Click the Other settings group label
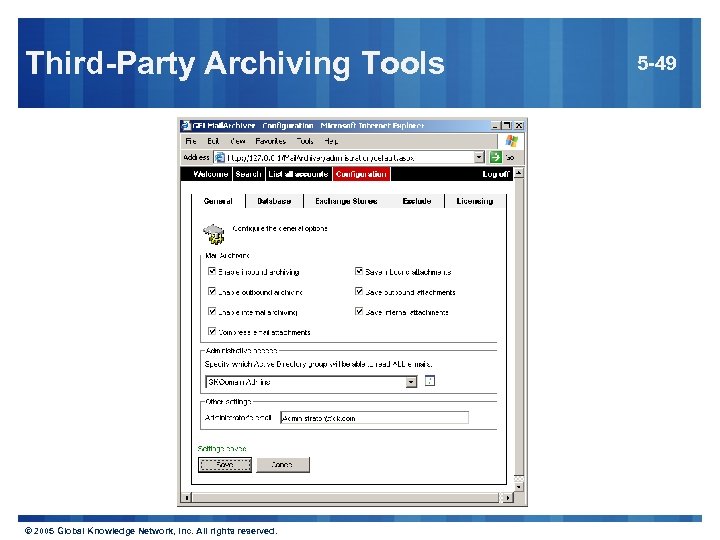Viewport: 720px width, 540px height. [228, 402]
